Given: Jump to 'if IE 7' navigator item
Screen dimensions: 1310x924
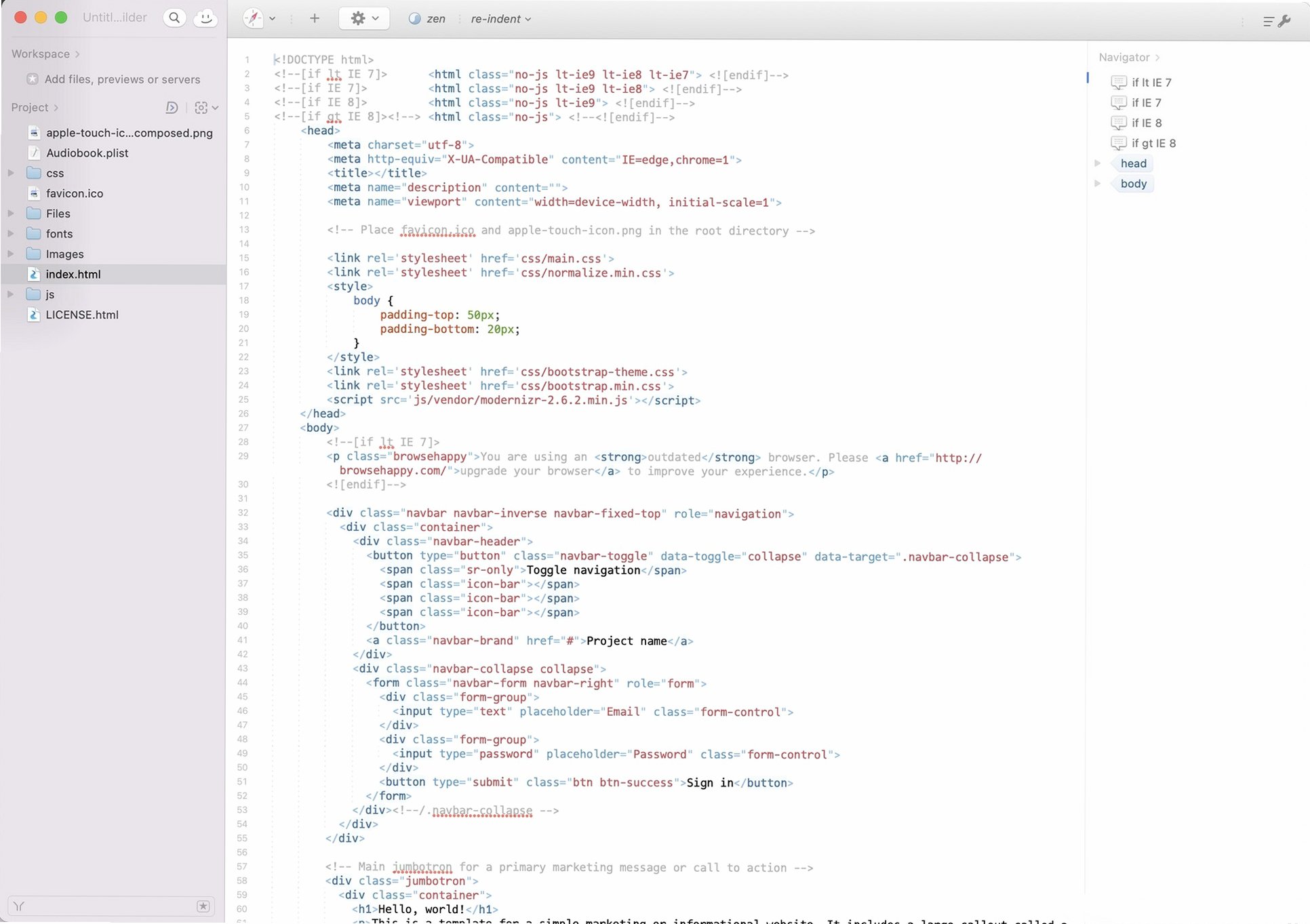Looking at the screenshot, I should point(1146,103).
